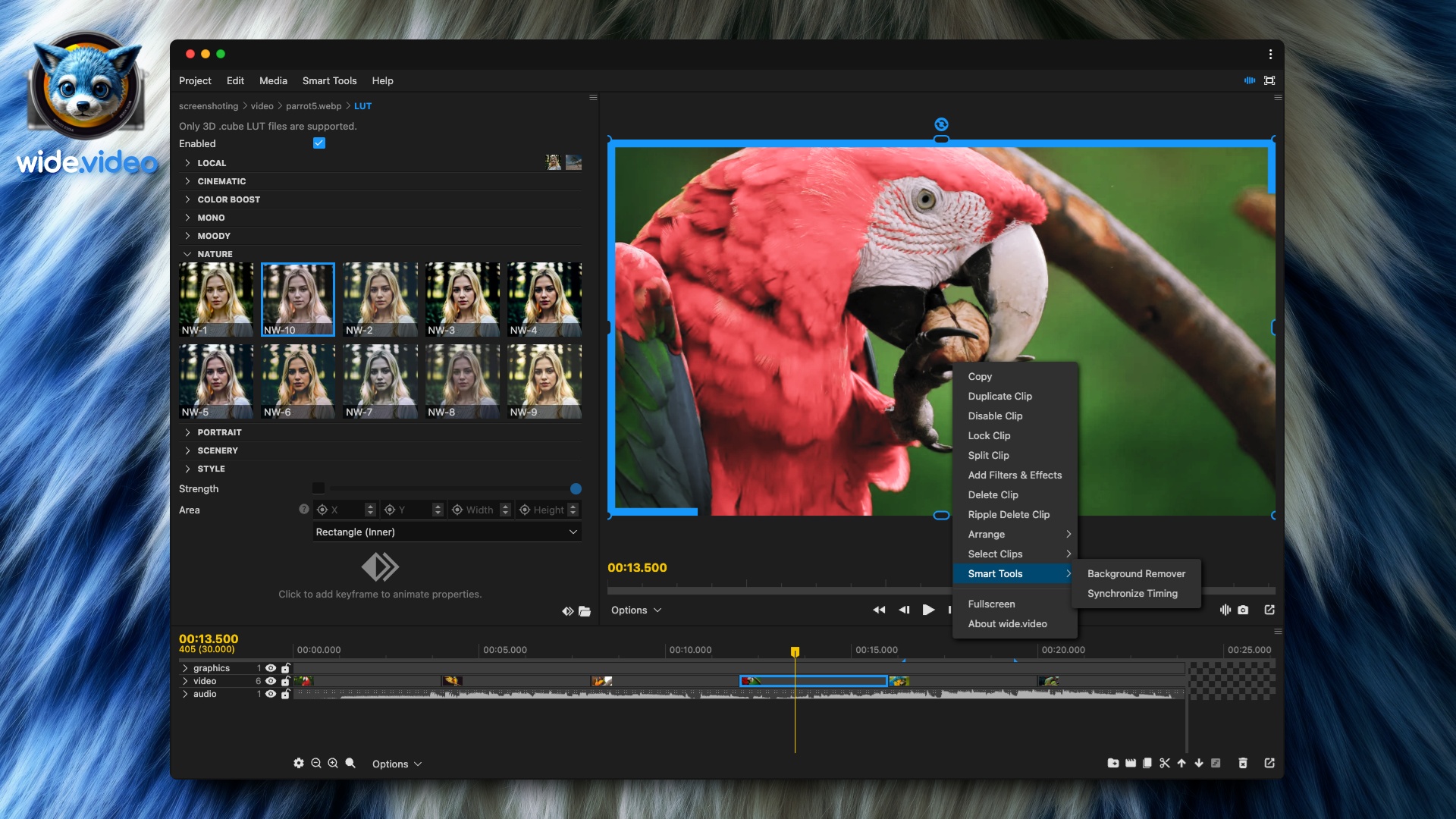Click play button under preview
The image size is (1456, 819).
928,610
